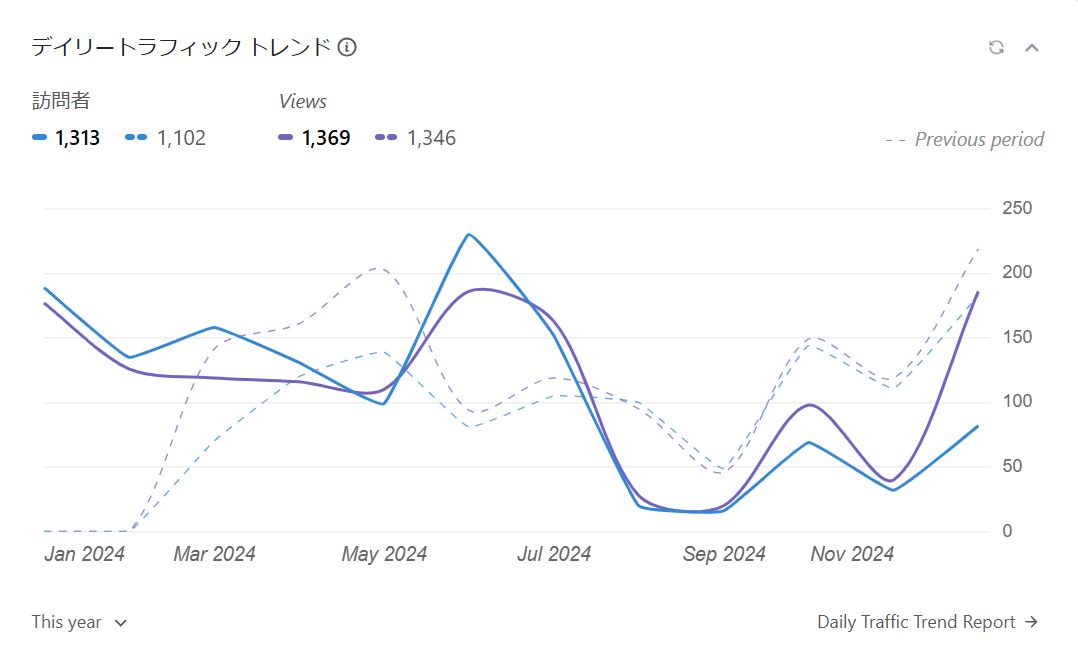Click the widget title デイリートラフィック トレンド
Image resolution: width=1078 pixels, height=657 pixels.
coord(181,47)
